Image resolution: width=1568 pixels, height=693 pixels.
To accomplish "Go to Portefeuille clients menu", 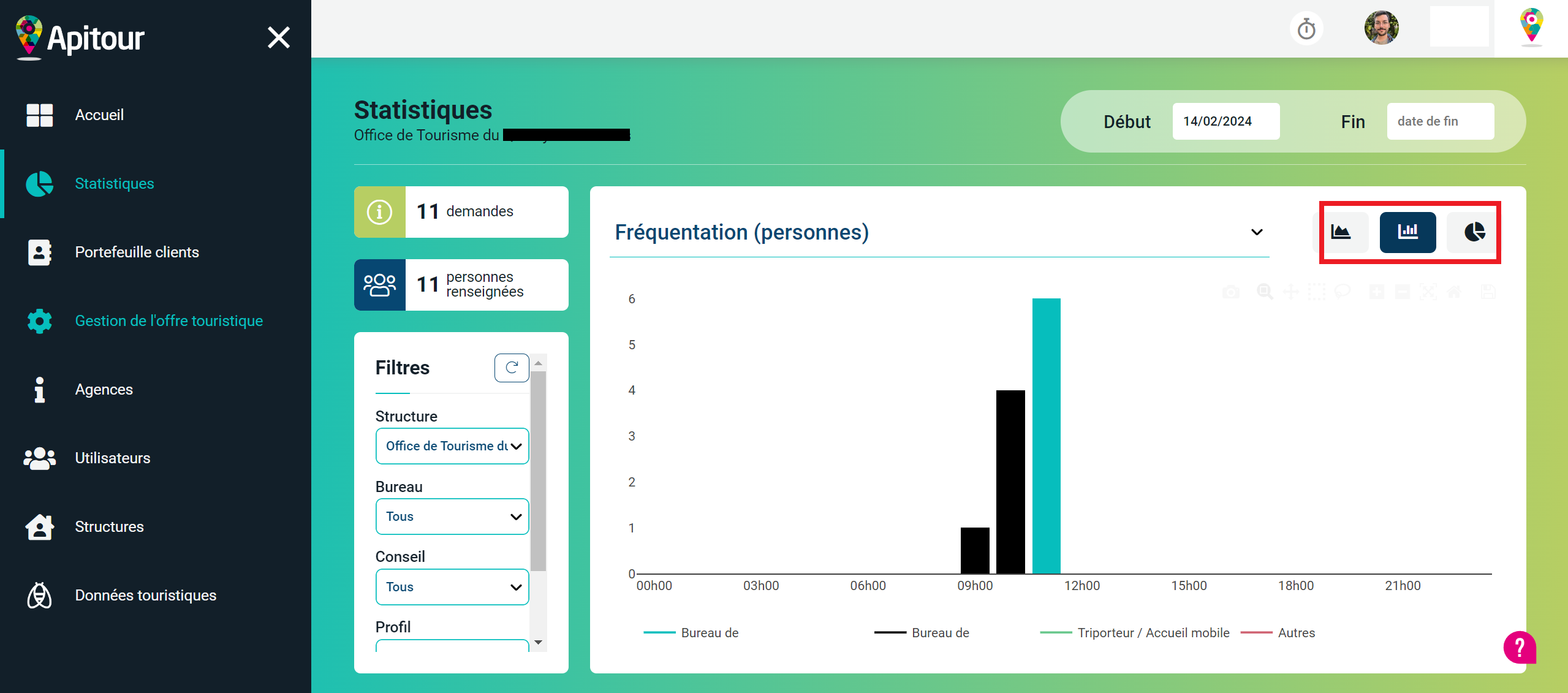I will [x=137, y=252].
